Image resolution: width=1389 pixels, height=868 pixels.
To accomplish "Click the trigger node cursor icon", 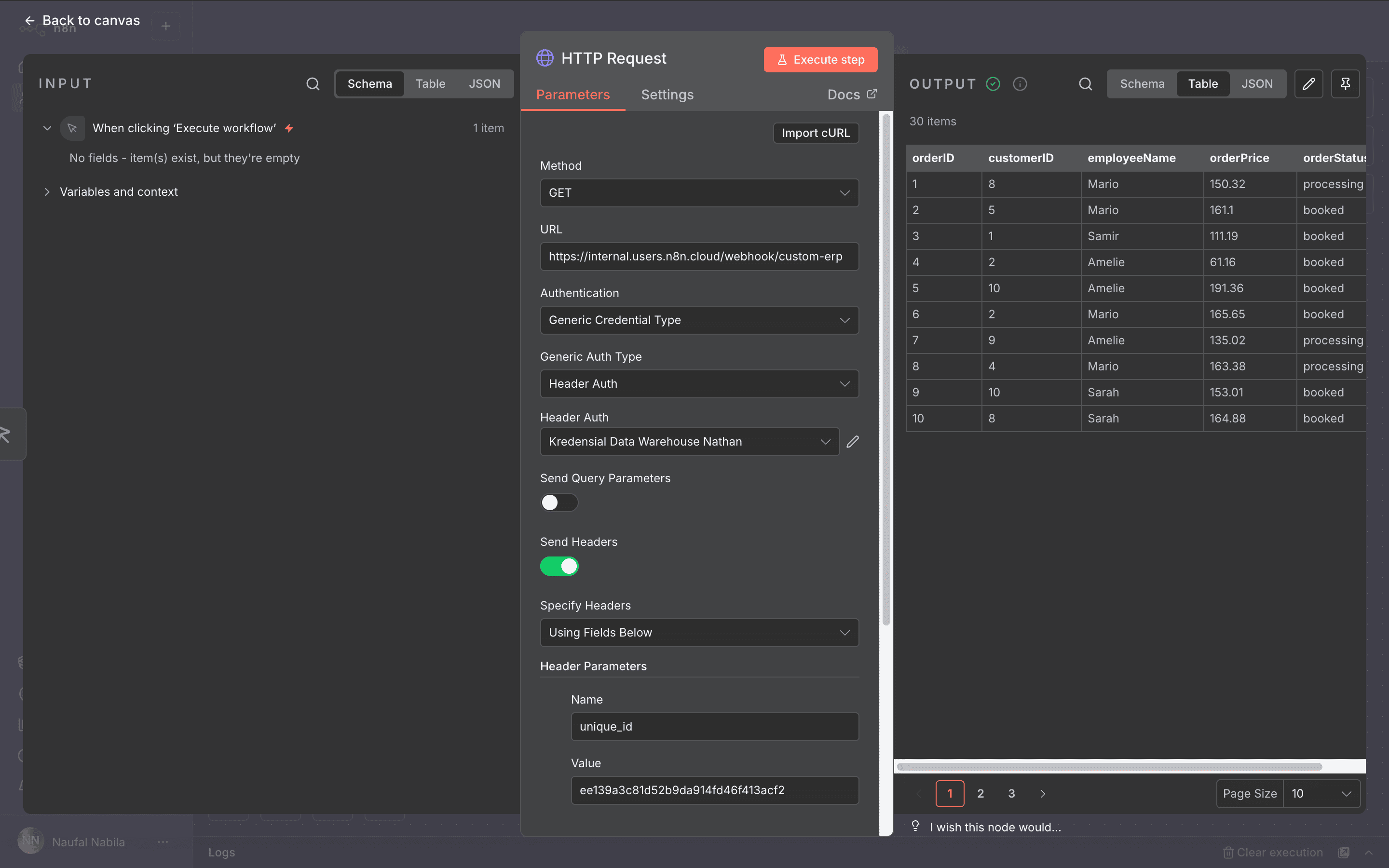I will (72, 128).
